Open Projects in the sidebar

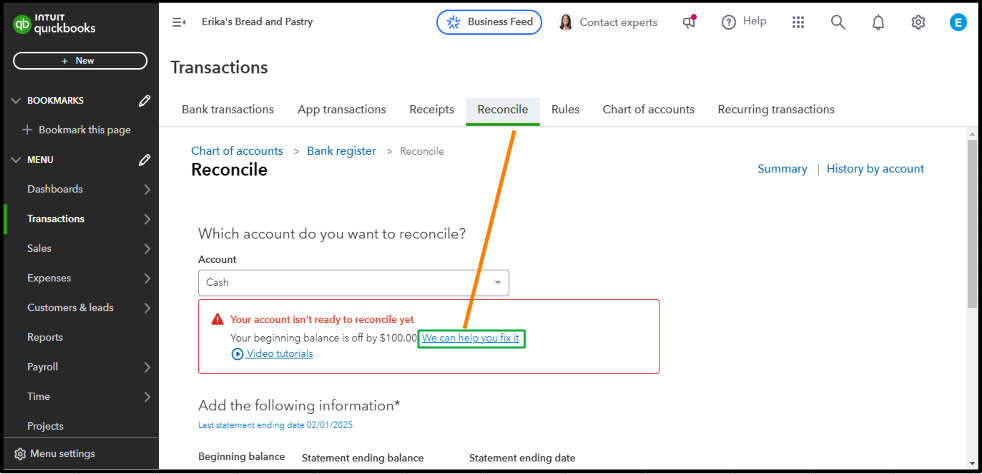click(x=45, y=426)
